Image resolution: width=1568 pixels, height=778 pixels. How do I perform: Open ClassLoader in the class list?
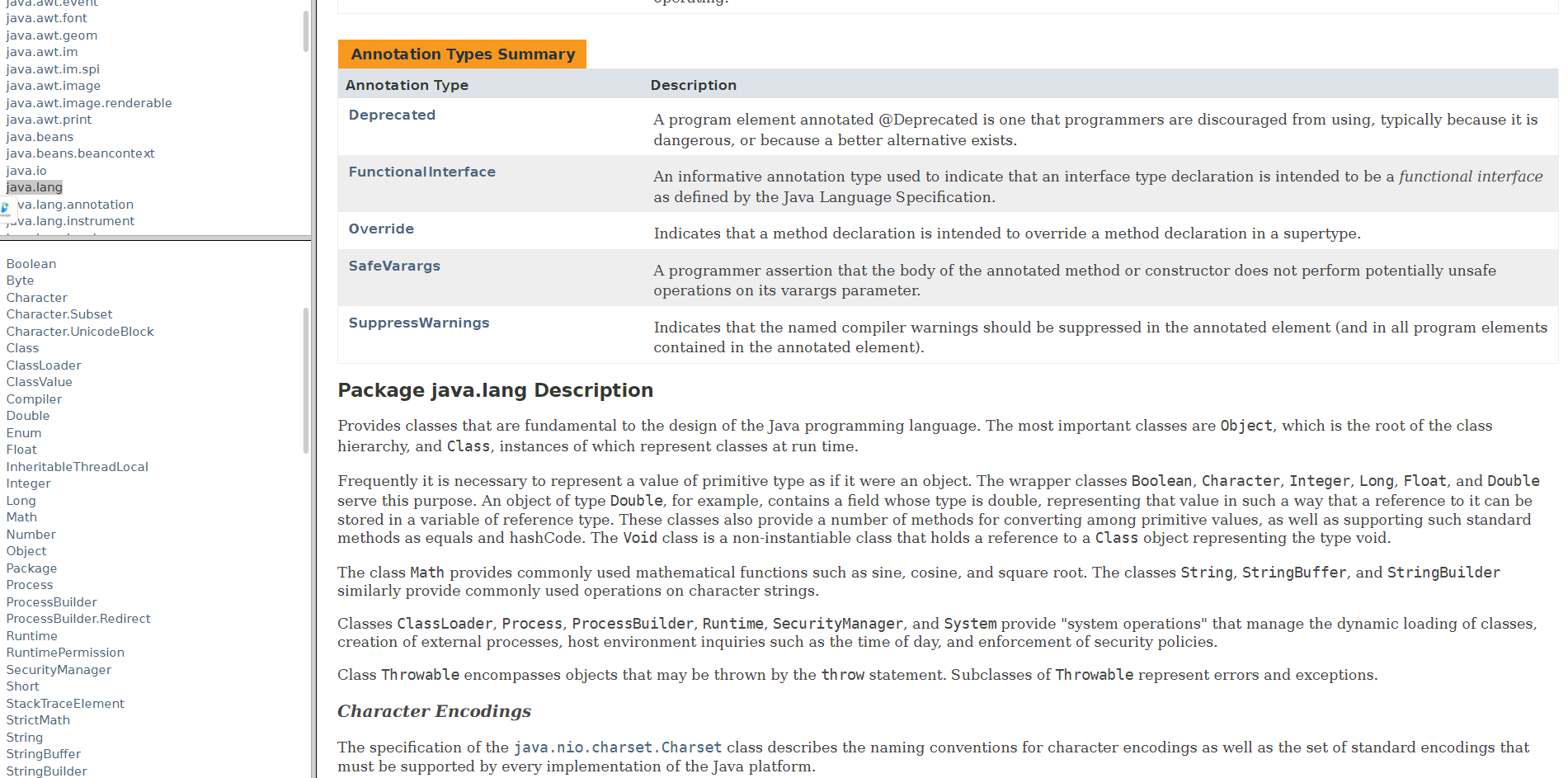point(44,365)
